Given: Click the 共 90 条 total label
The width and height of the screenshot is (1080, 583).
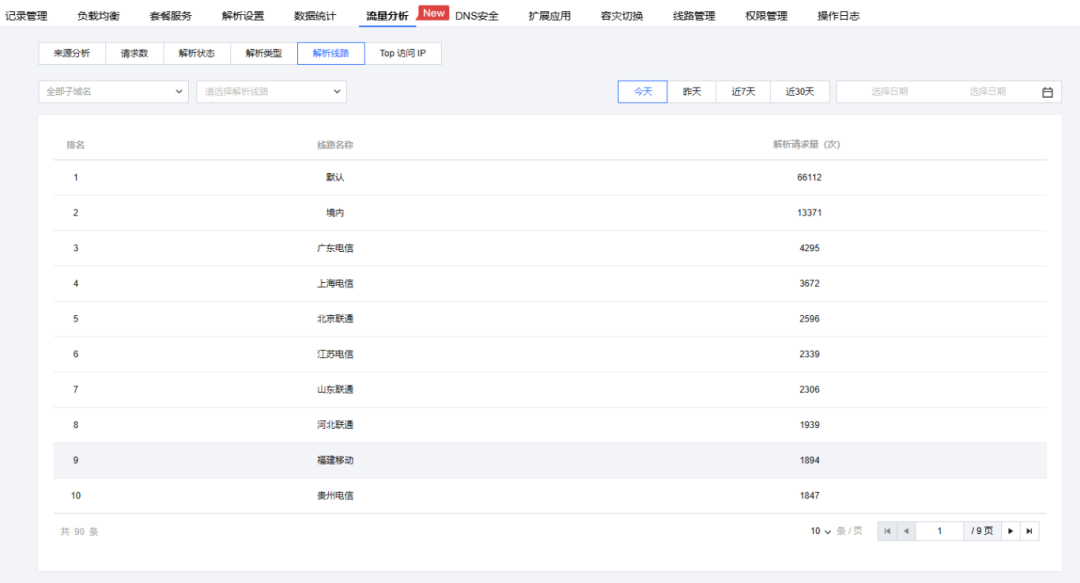Looking at the screenshot, I should 79,532.
